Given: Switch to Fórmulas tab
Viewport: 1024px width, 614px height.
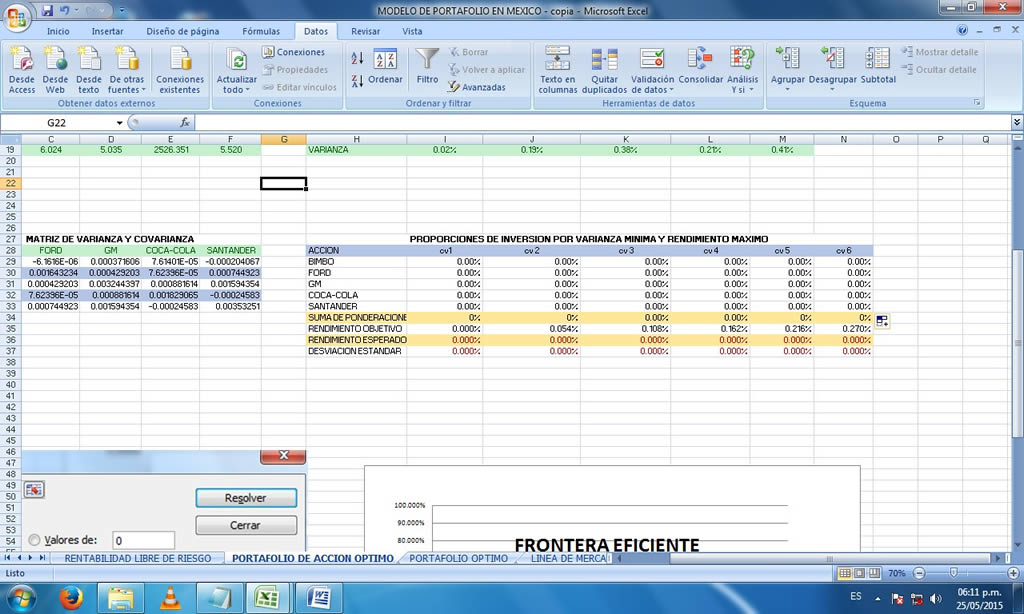Looking at the screenshot, I should point(261,31).
